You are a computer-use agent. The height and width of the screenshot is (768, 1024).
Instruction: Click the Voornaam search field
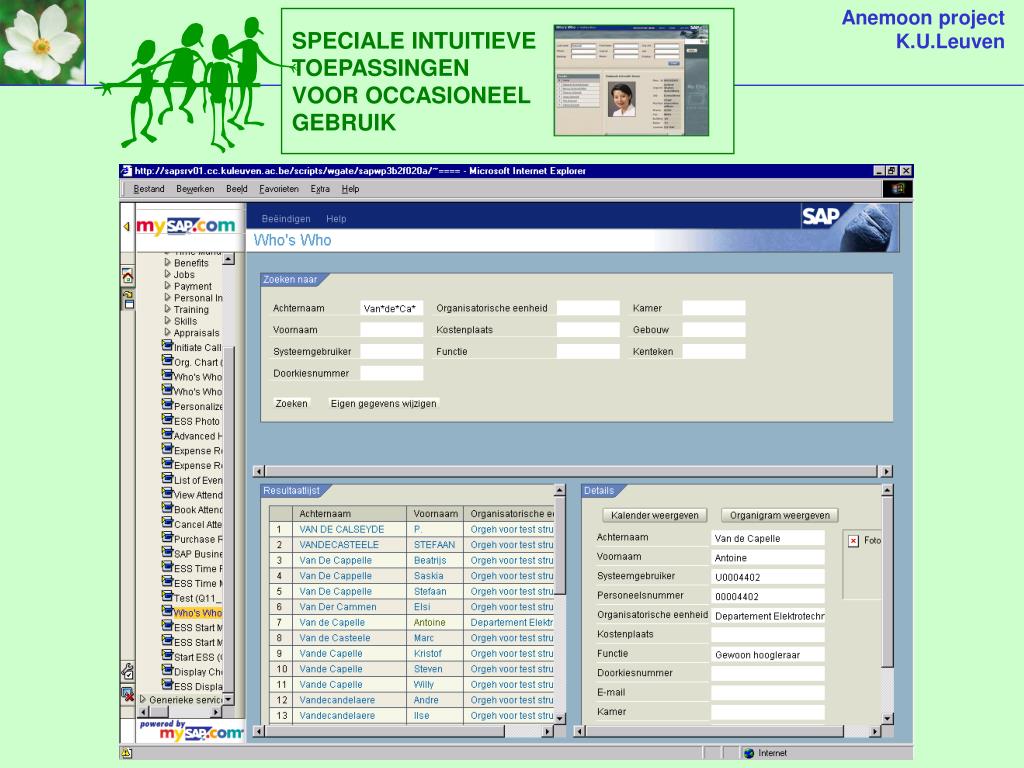[x=392, y=330]
